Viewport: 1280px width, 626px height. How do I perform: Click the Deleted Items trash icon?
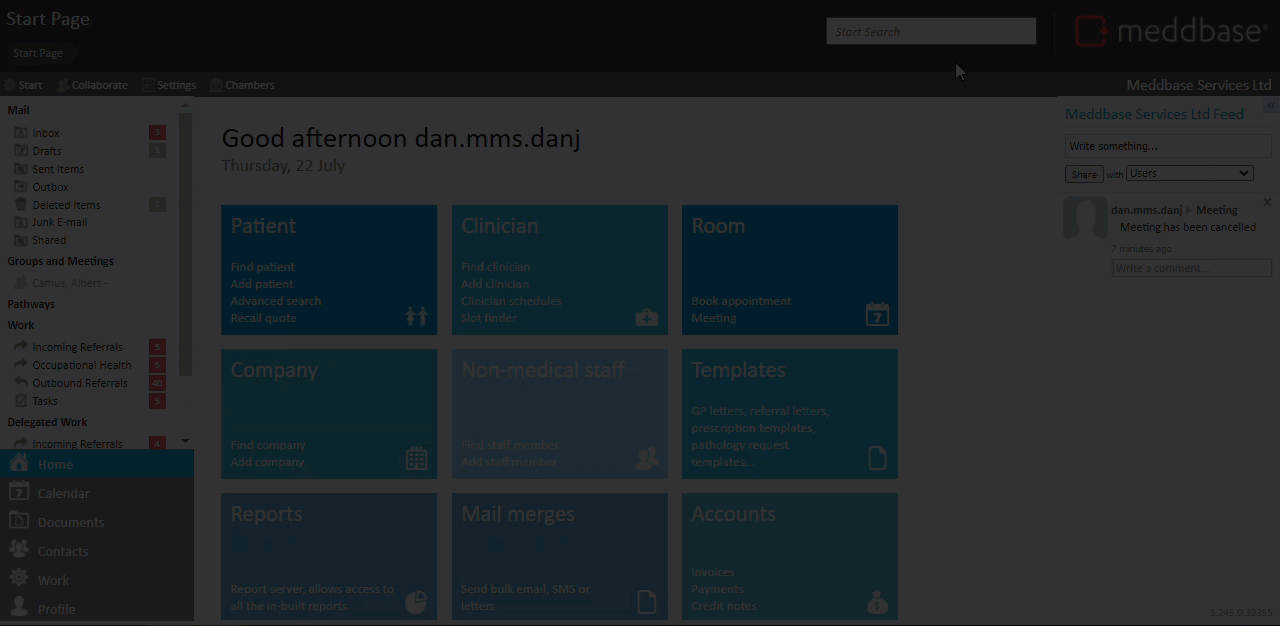[x=20, y=205]
